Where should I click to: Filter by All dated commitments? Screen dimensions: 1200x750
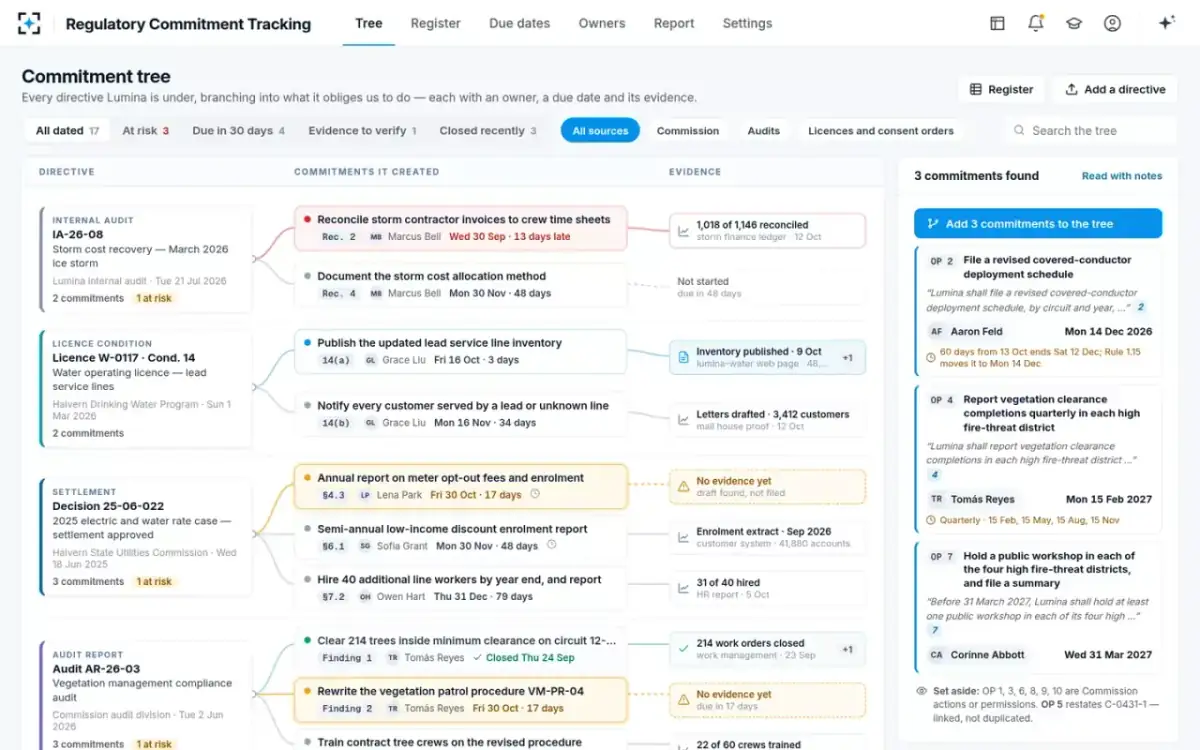pyautogui.click(x=67, y=130)
